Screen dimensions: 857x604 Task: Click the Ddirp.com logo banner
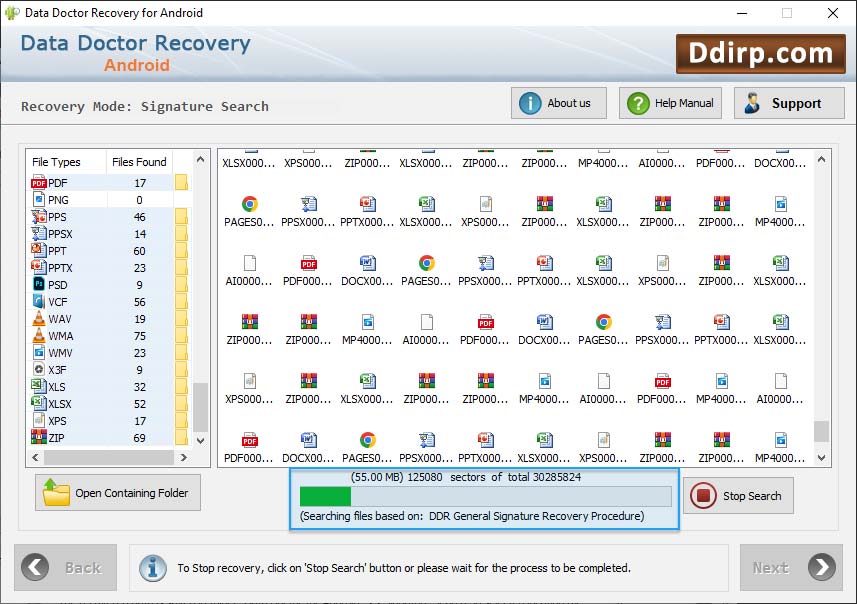click(760, 54)
